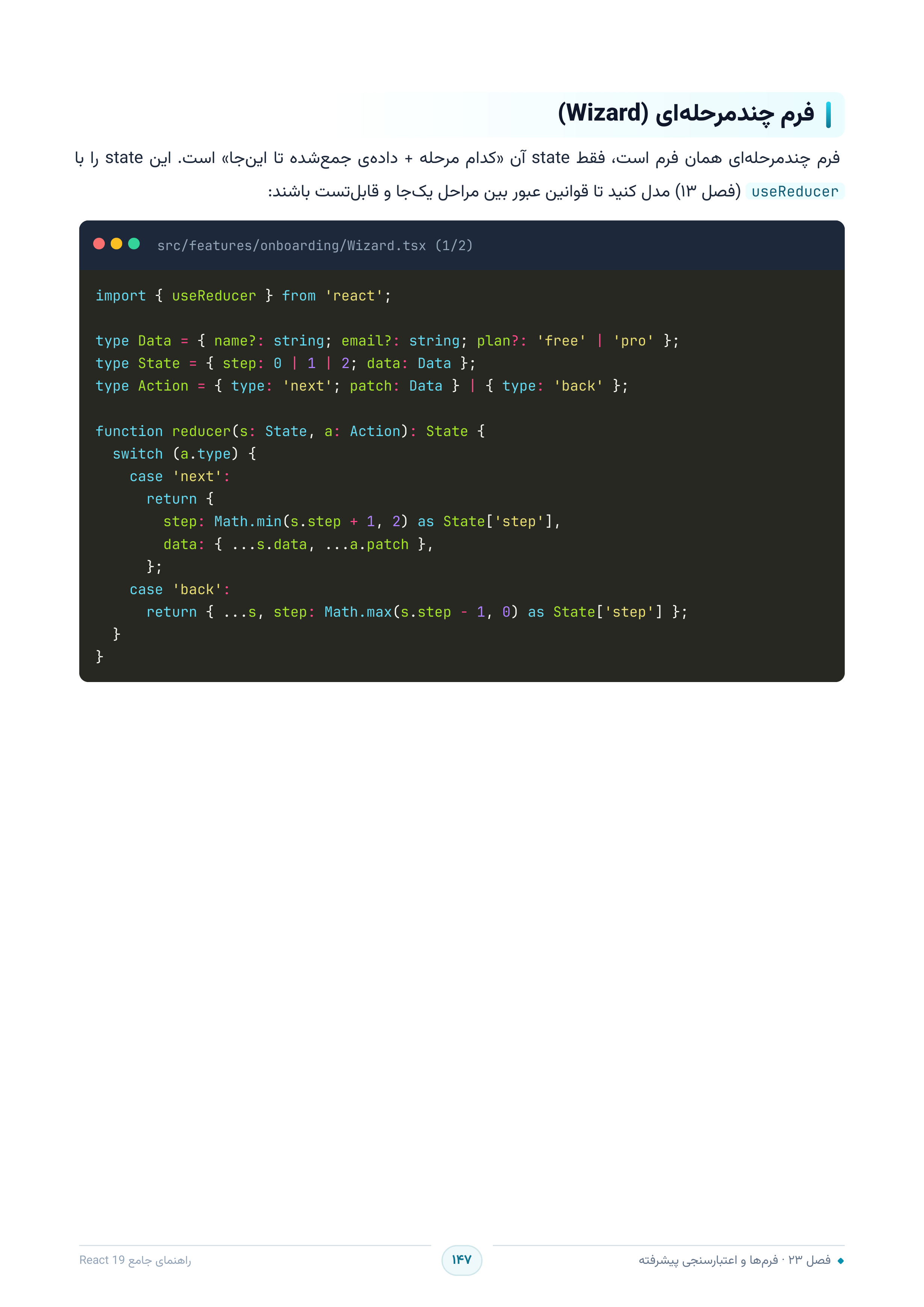Click the green dot in code header

[x=134, y=244]
